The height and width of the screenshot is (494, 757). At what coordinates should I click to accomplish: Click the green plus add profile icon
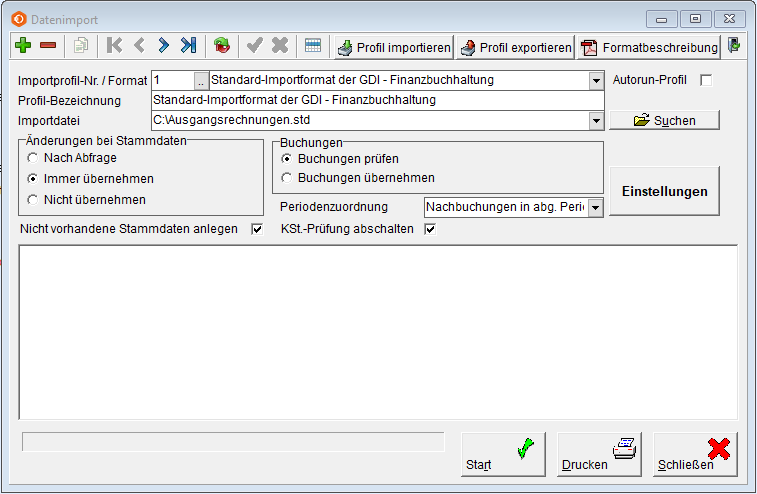click(x=24, y=46)
